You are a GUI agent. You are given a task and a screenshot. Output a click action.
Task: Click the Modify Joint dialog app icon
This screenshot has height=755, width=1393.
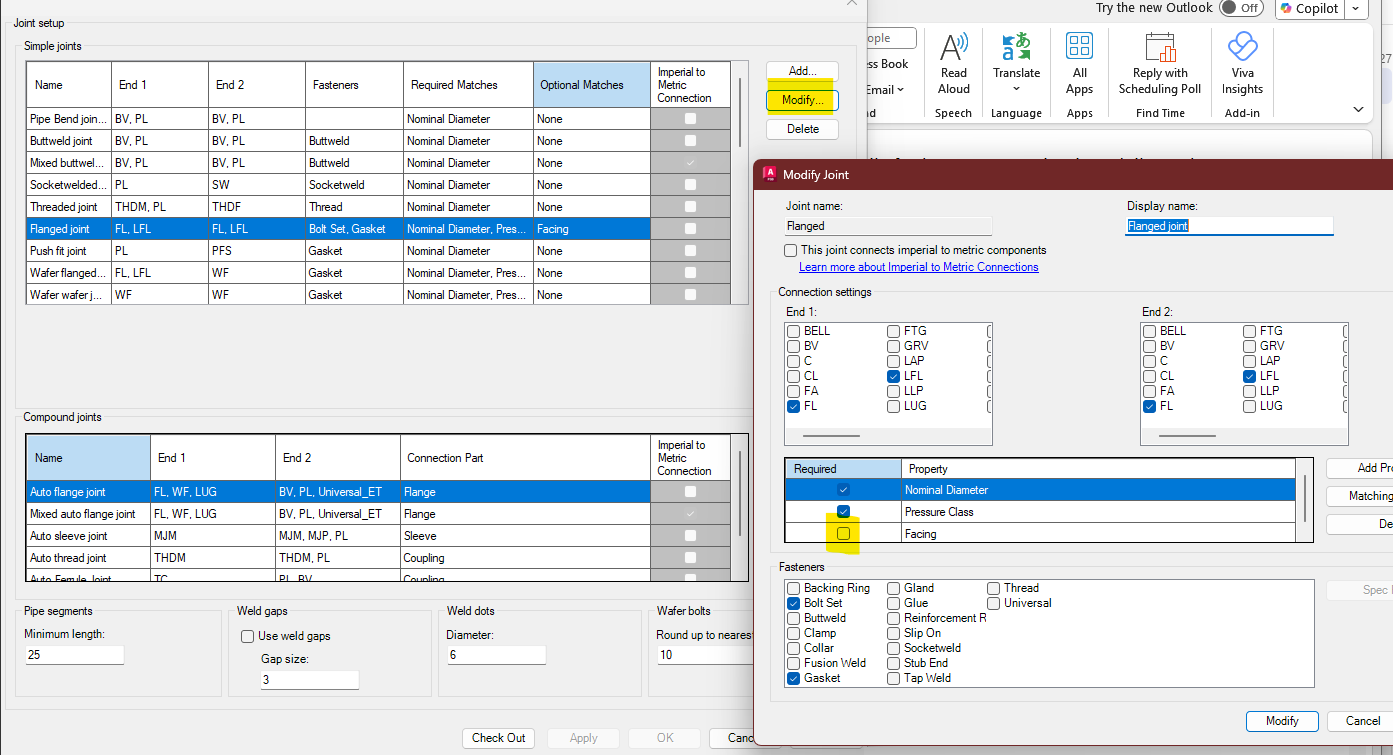(770, 174)
